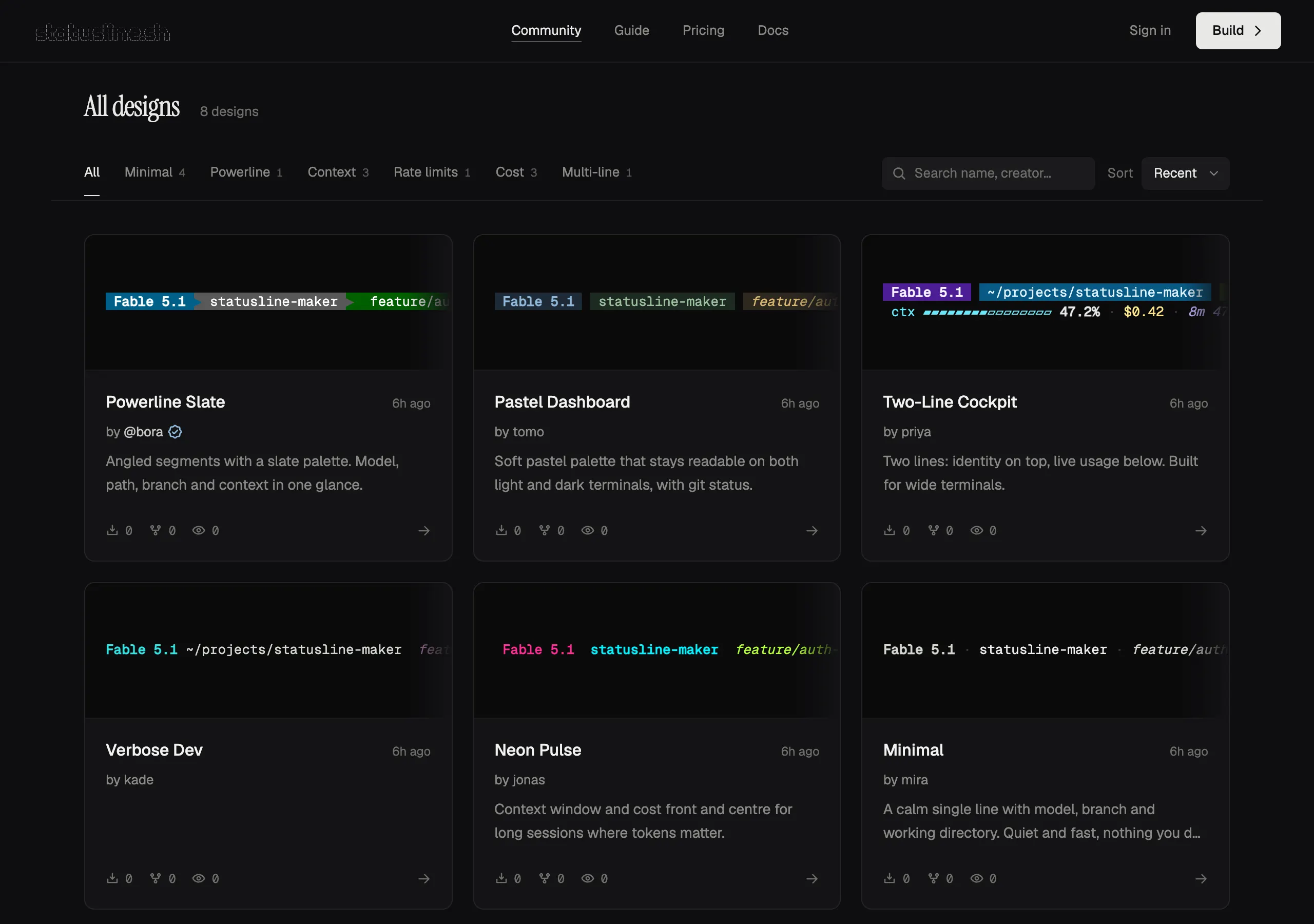Open the @bora creator profile link
This screenshot has height=924, width=1314.
click(143, 432)
